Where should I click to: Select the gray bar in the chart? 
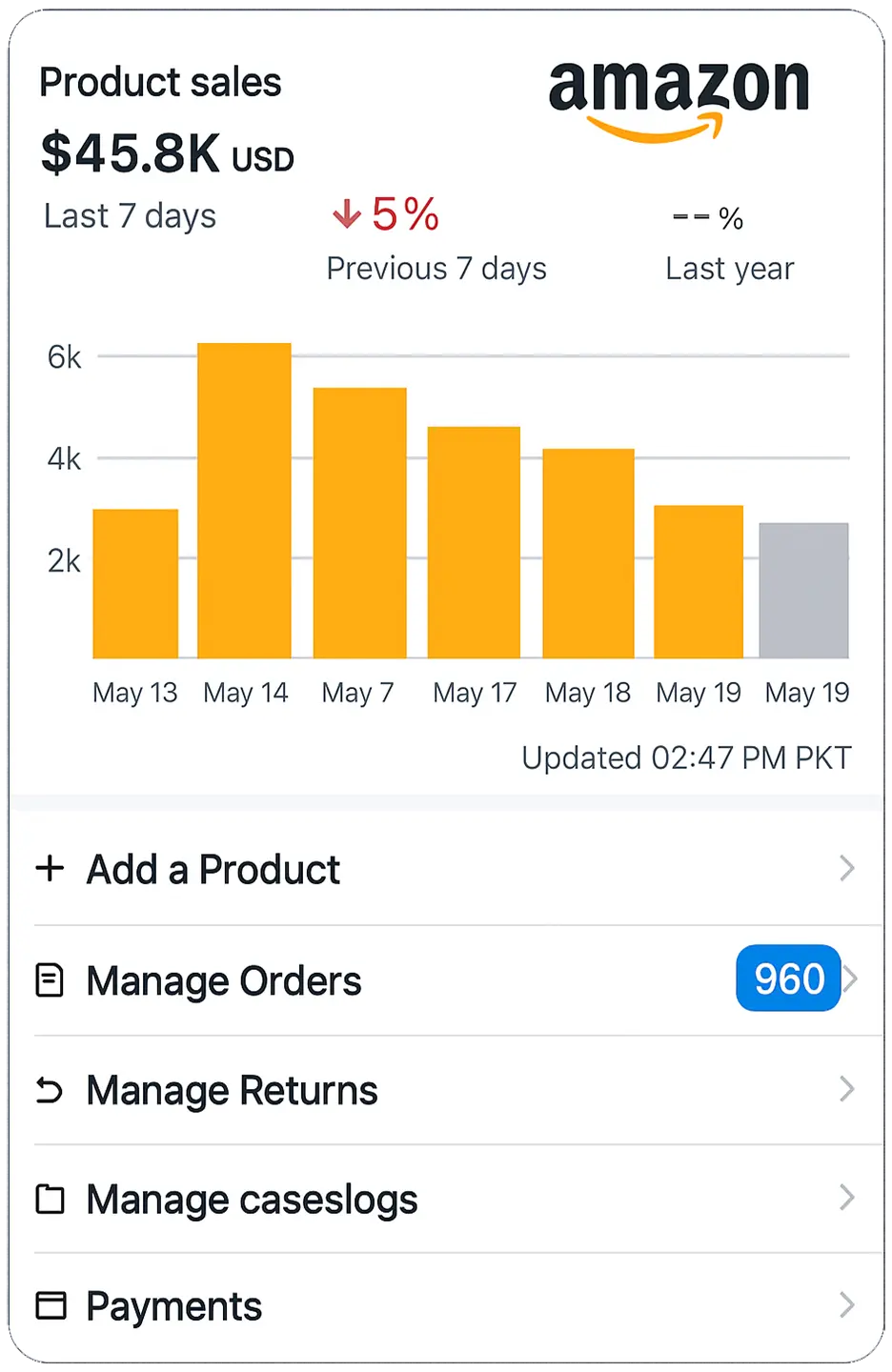(803, 591)
